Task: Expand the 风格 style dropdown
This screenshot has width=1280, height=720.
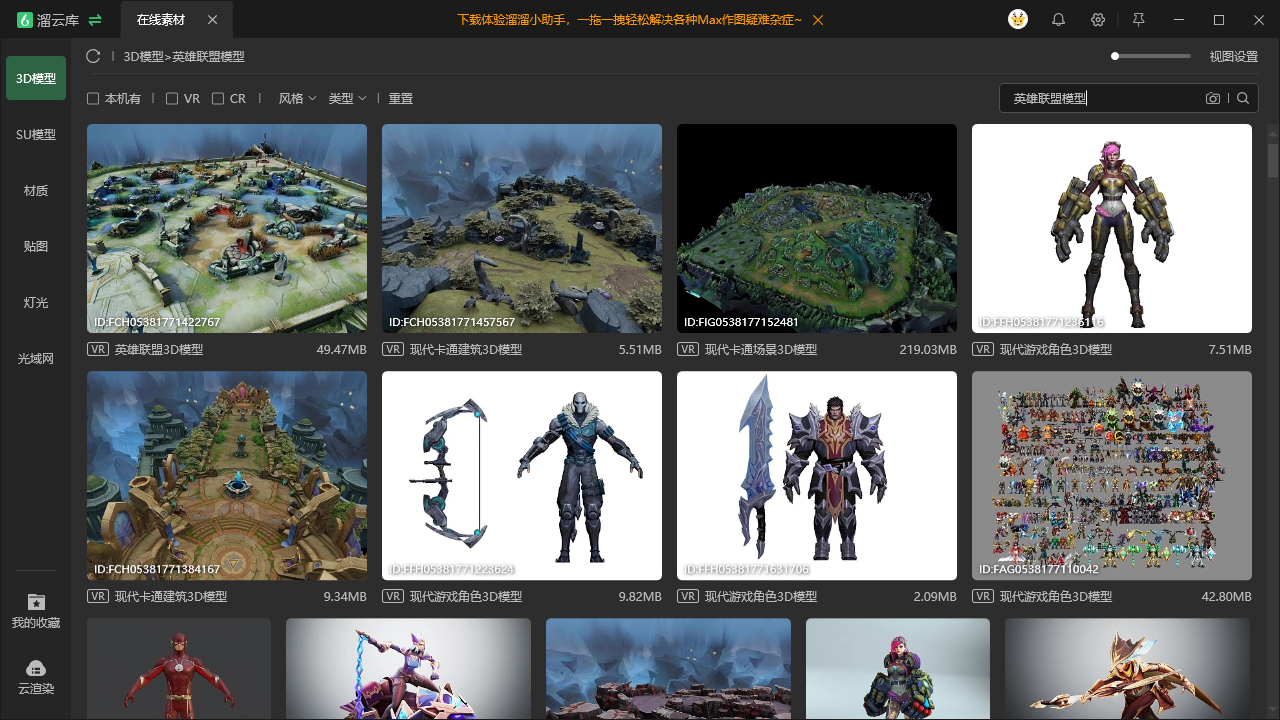Action: (297, 99)
